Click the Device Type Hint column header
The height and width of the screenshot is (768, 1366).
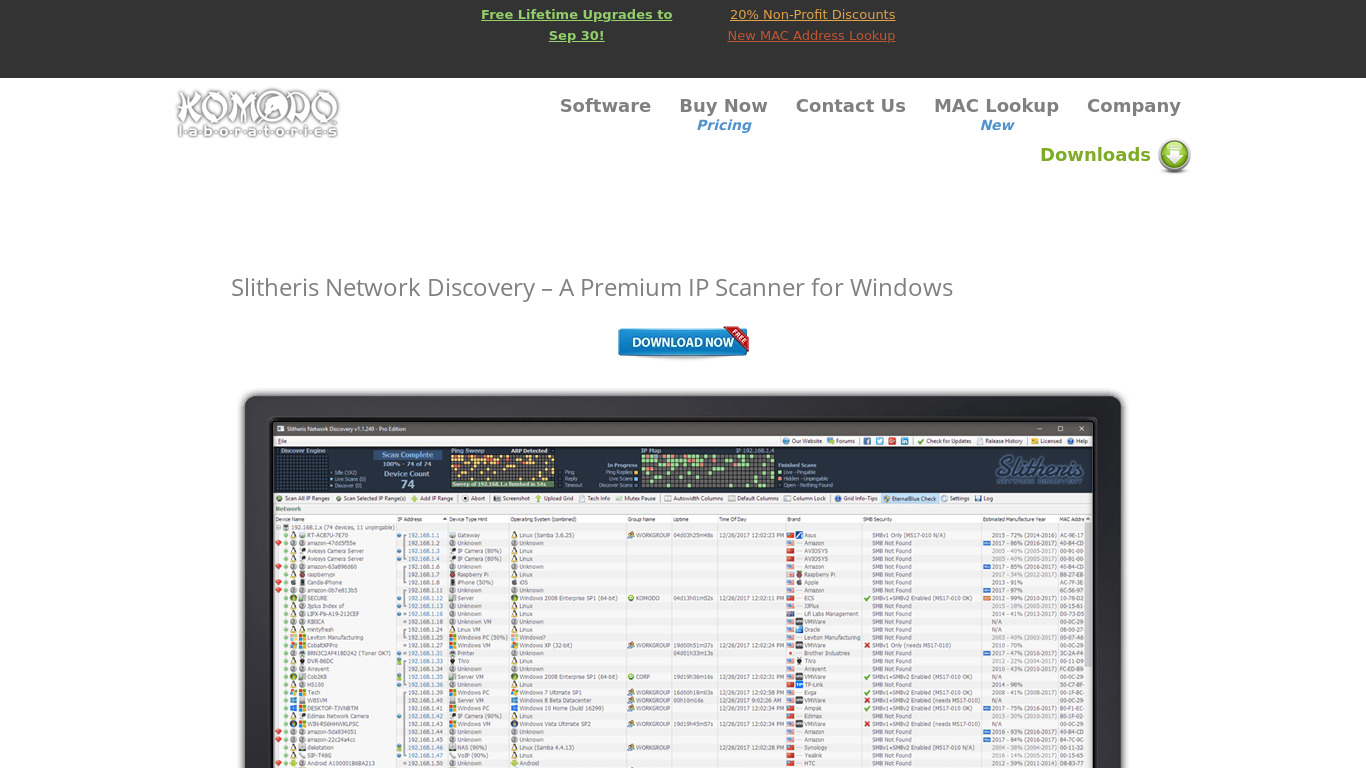[477, 519]
